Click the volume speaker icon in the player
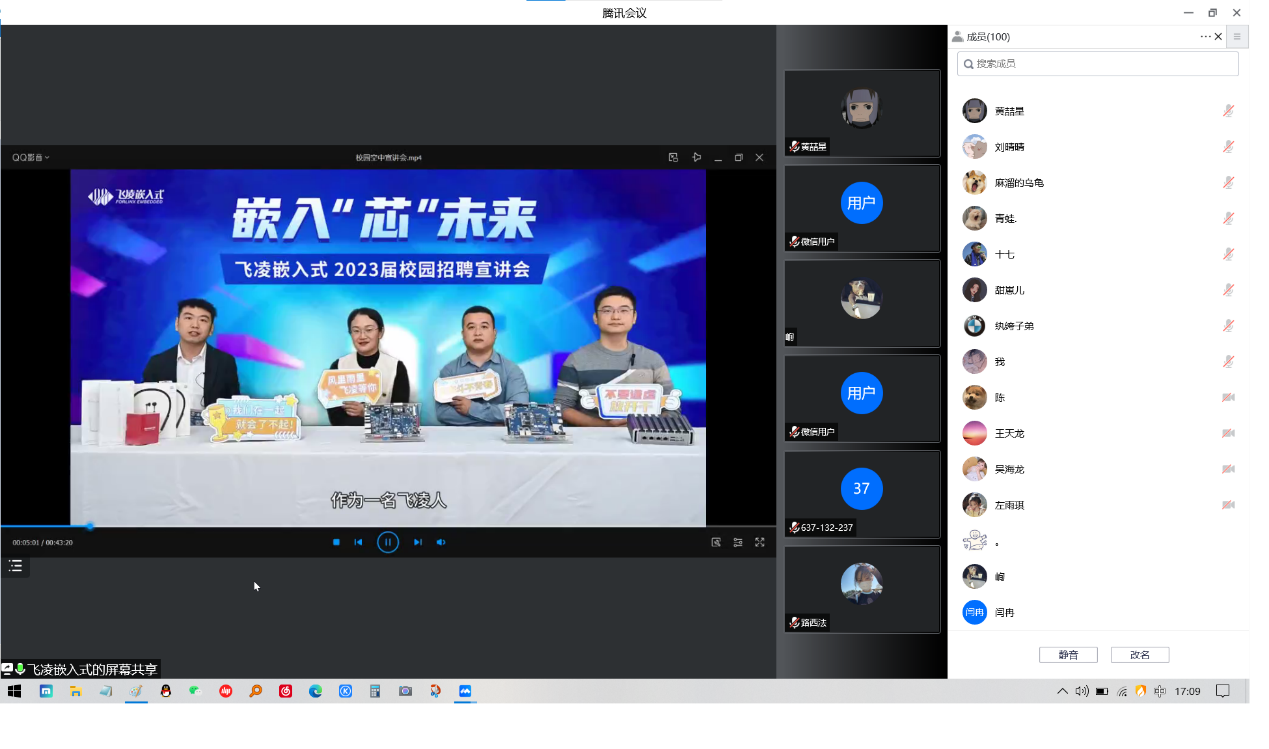 point(441,542)
